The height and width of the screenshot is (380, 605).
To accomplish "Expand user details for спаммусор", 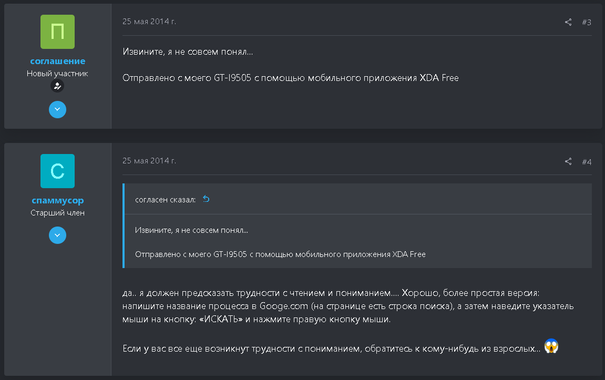I will [x=57, y=235].
